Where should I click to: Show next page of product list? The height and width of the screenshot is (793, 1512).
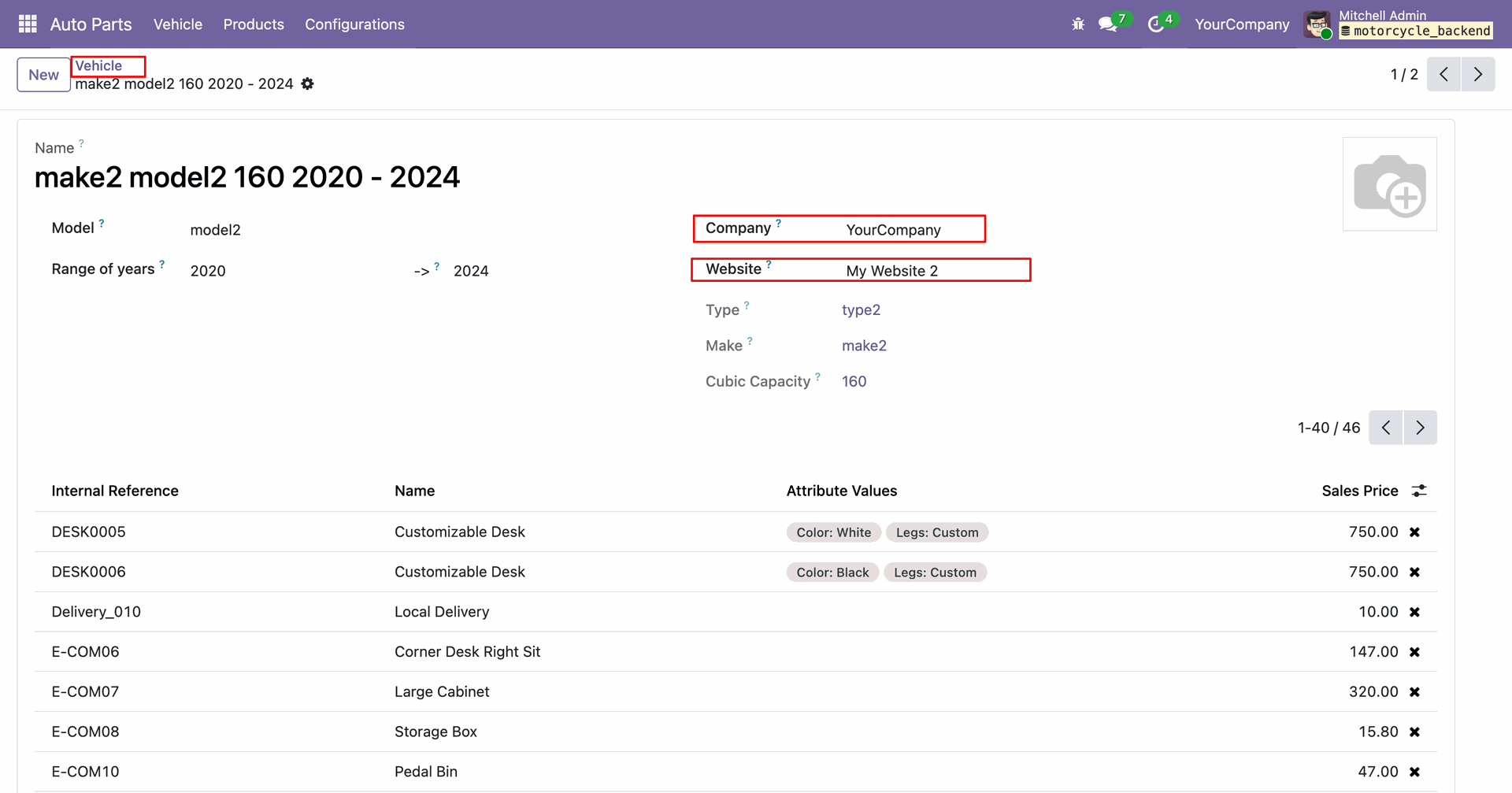click(1420, 428)
